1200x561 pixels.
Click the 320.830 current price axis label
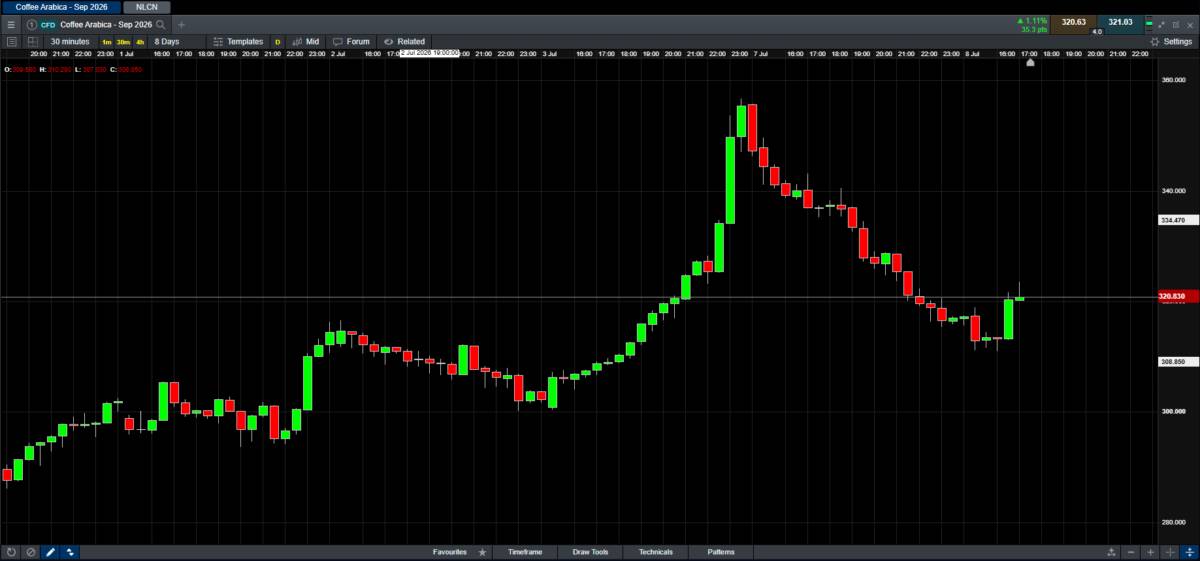pyautogui.click(x=1172, y=296)
